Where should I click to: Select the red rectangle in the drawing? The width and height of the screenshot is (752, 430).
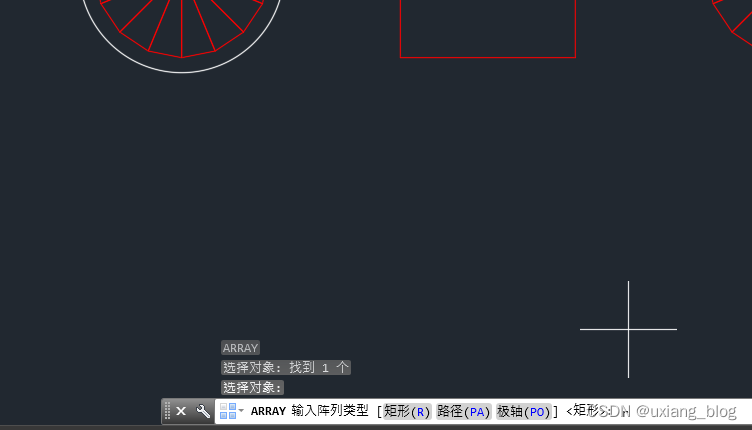coord(488,57)
